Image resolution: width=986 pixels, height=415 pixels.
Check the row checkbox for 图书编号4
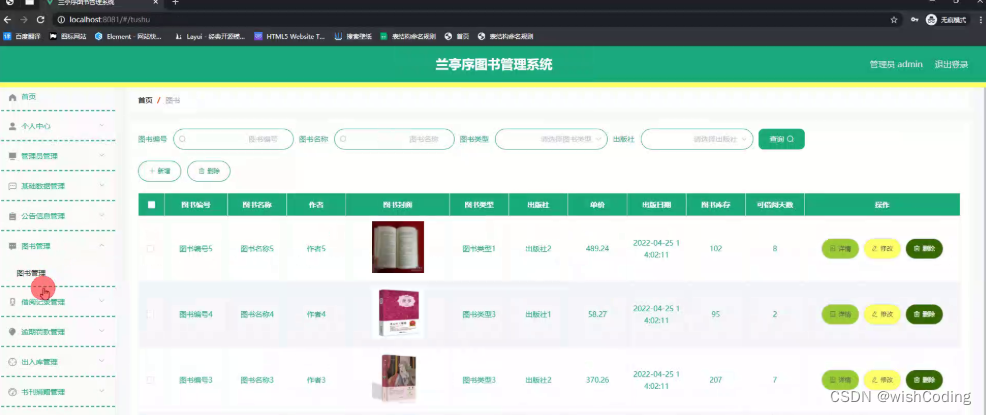[x=150, y=314]
